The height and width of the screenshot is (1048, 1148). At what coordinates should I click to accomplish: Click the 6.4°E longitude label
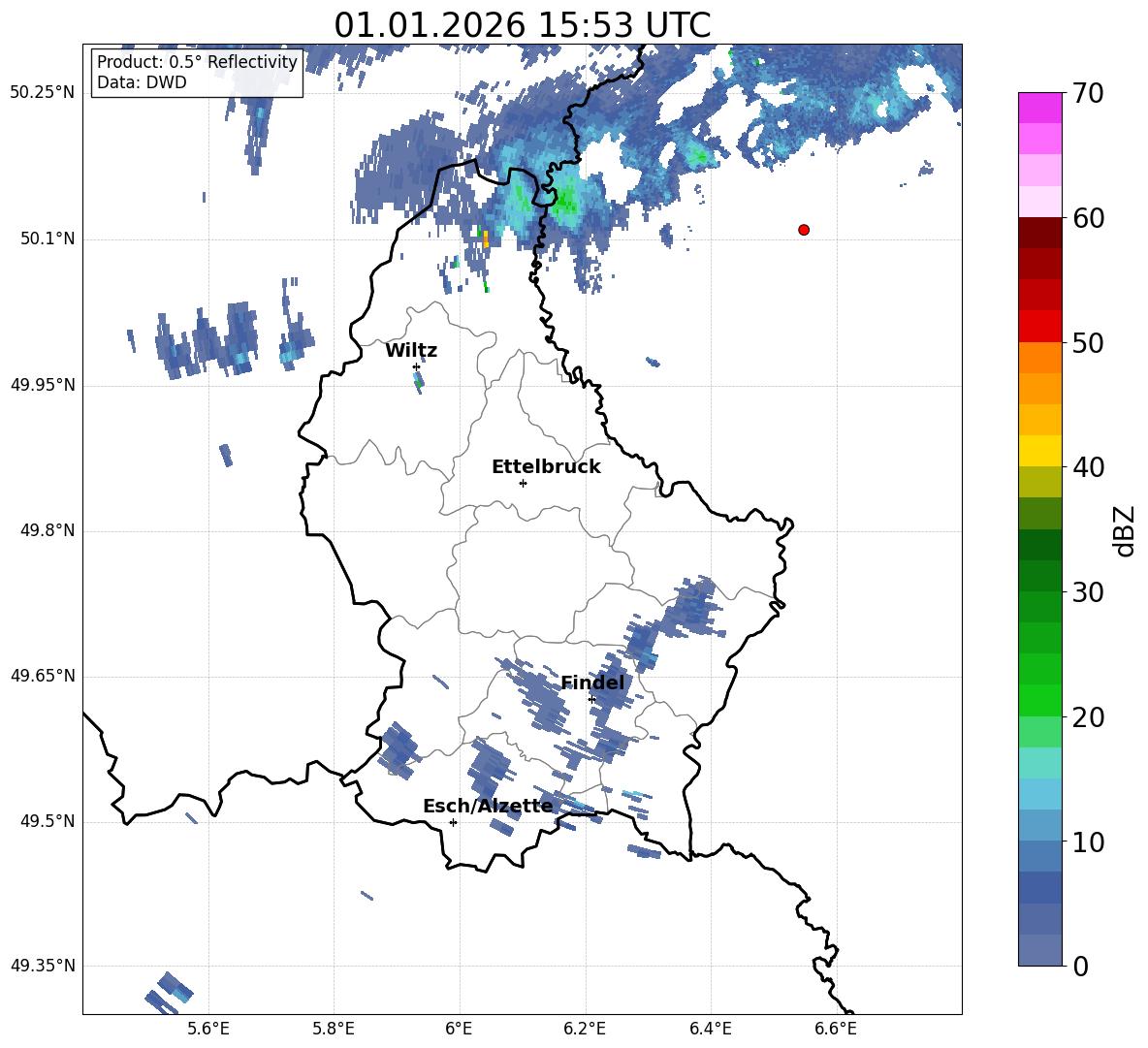coord(710,1029)
